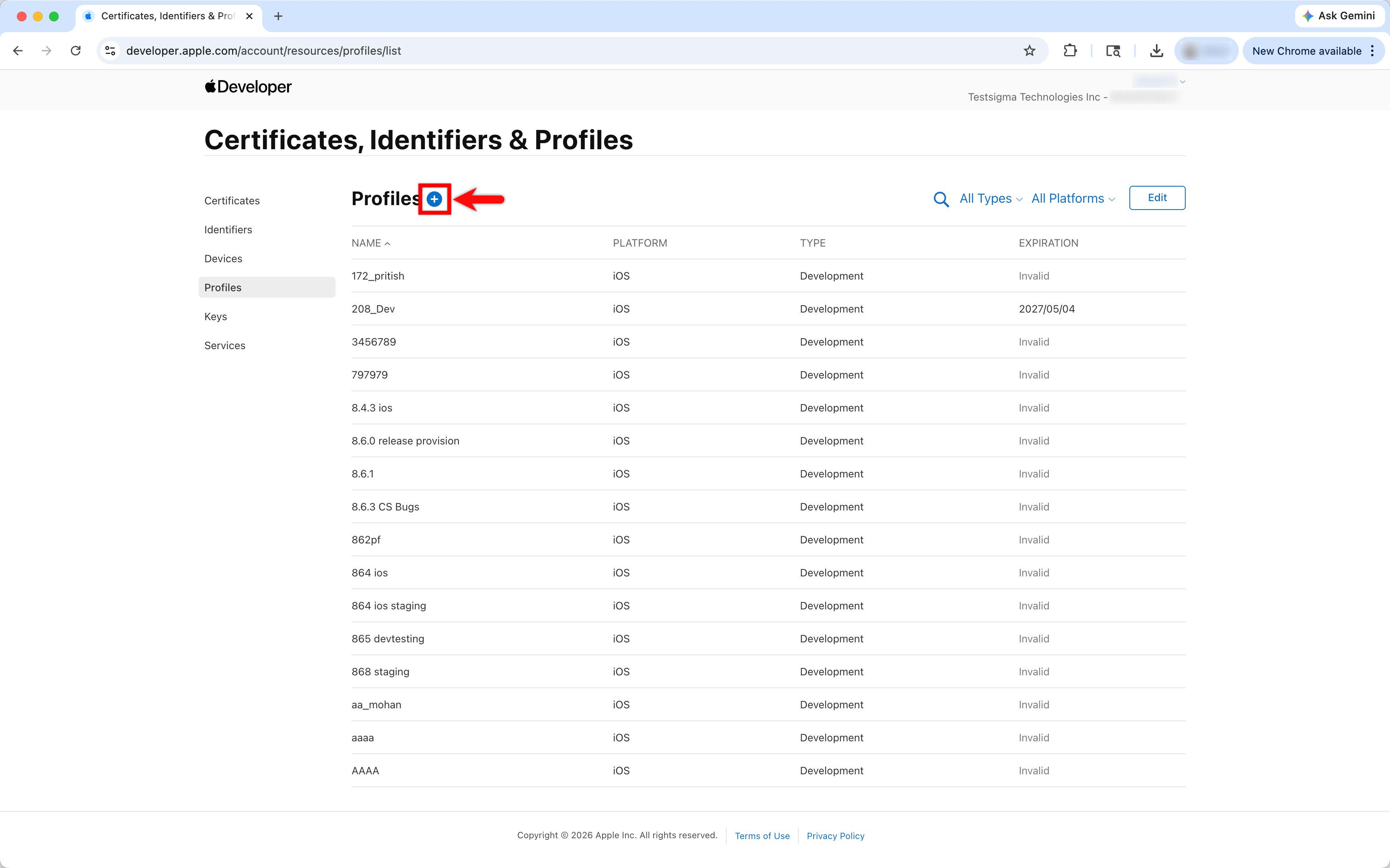Open Certificates in the sidebar
Screen dimensions: 1390x868
coord(232,200)
